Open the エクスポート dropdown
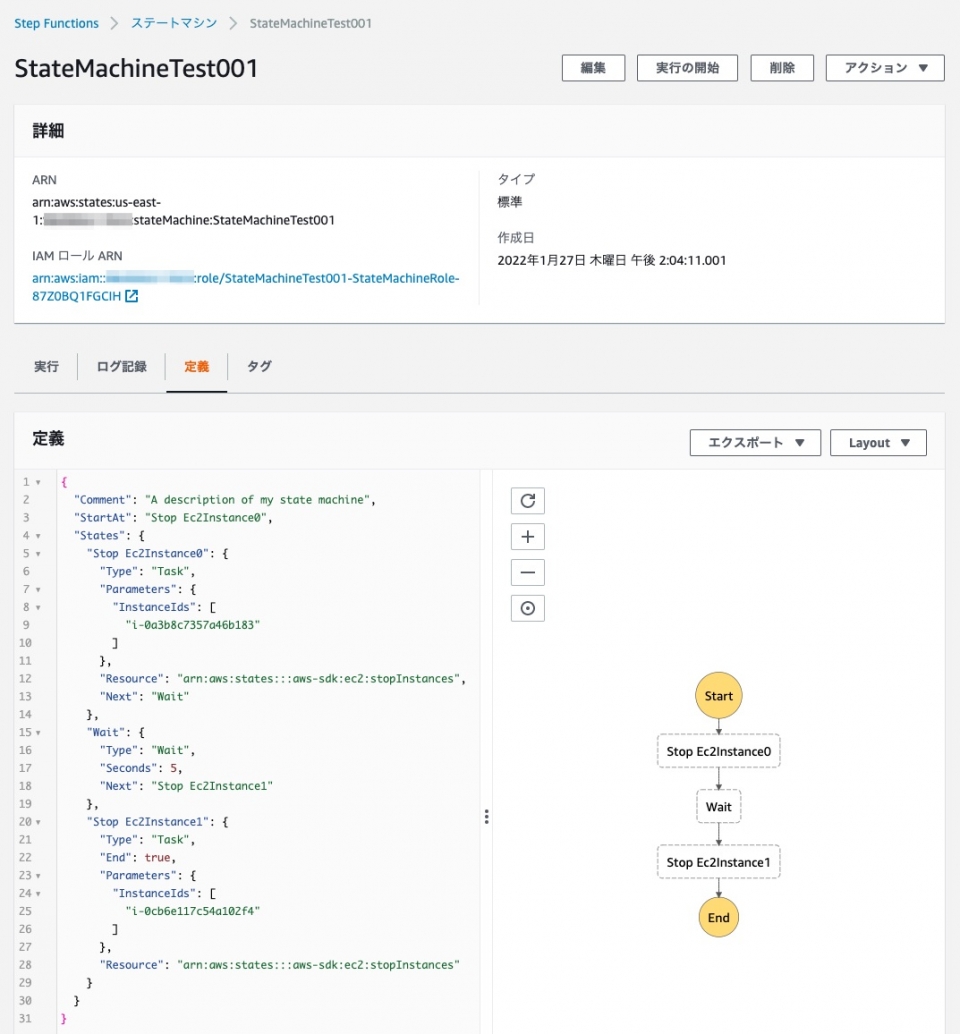 click(755, 442)
